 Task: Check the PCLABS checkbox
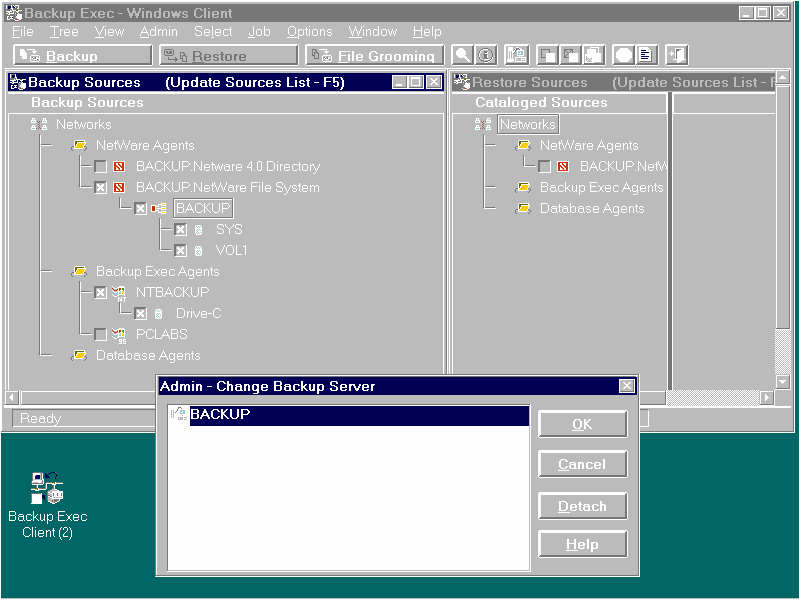pos(101,335)
